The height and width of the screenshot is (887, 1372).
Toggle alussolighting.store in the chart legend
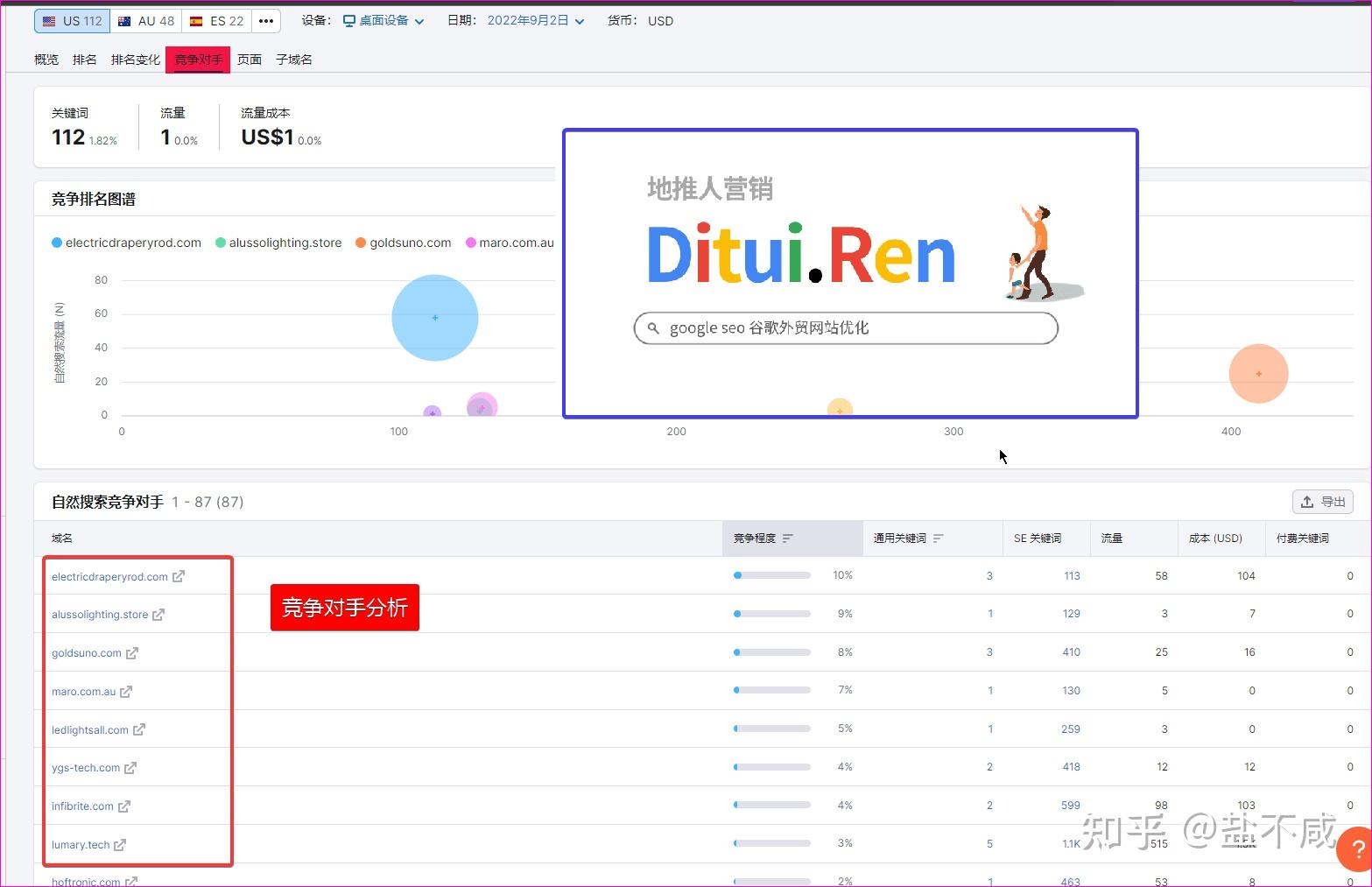[x=278, y=243]
